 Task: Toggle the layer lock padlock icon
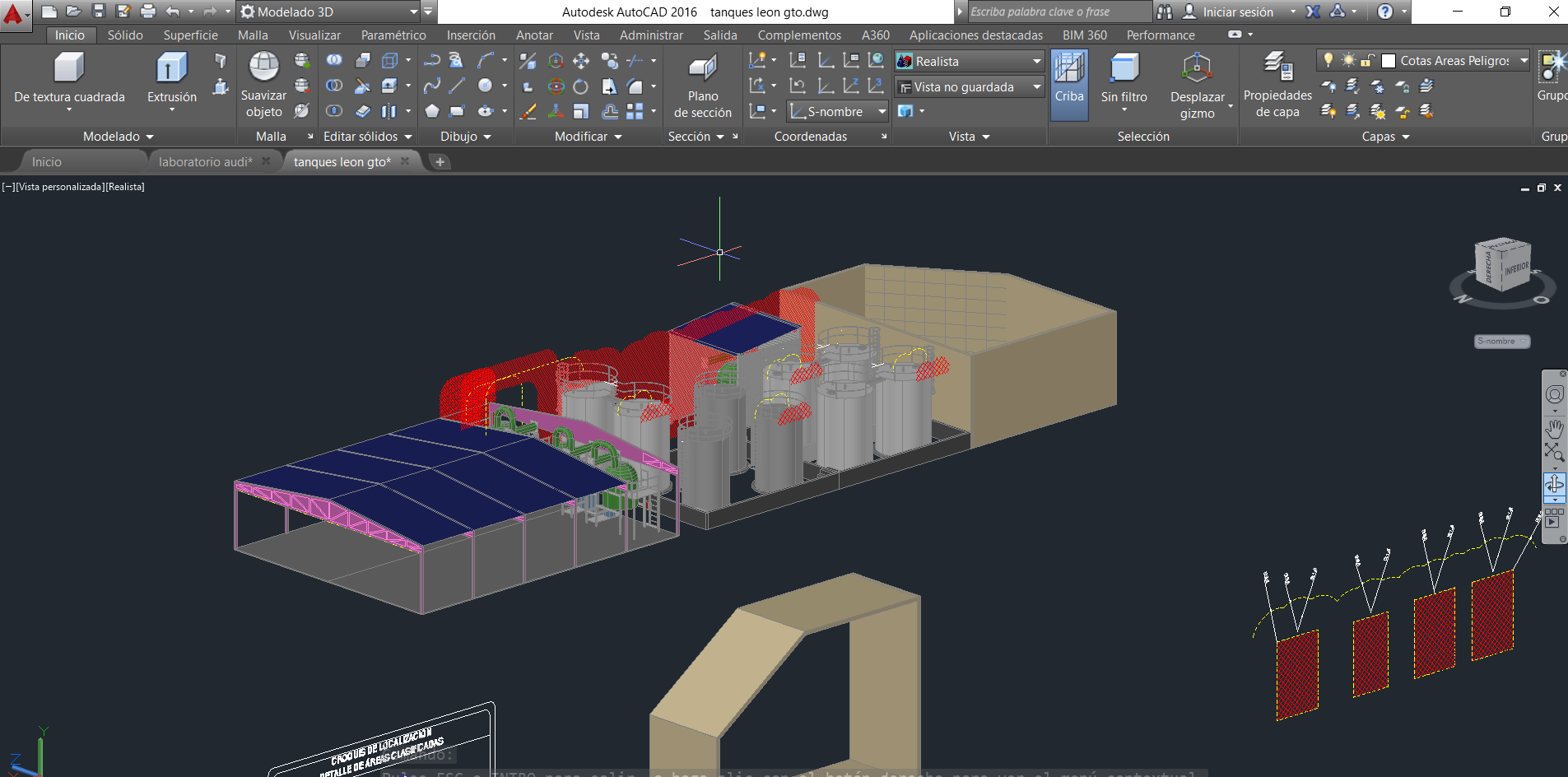[x=1367, y=60]
